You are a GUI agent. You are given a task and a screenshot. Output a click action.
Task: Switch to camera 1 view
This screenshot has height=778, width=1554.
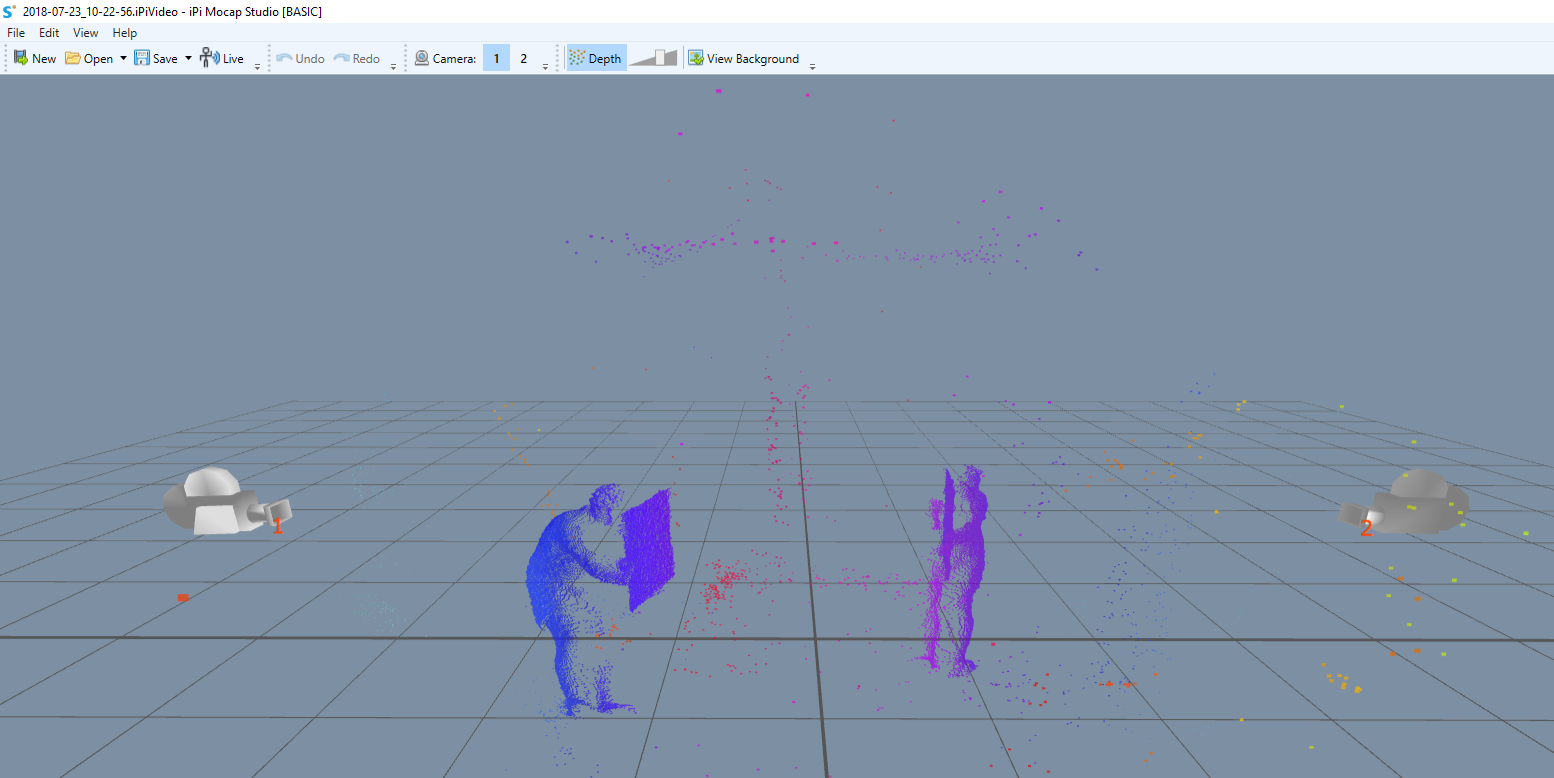coord(496,58)
